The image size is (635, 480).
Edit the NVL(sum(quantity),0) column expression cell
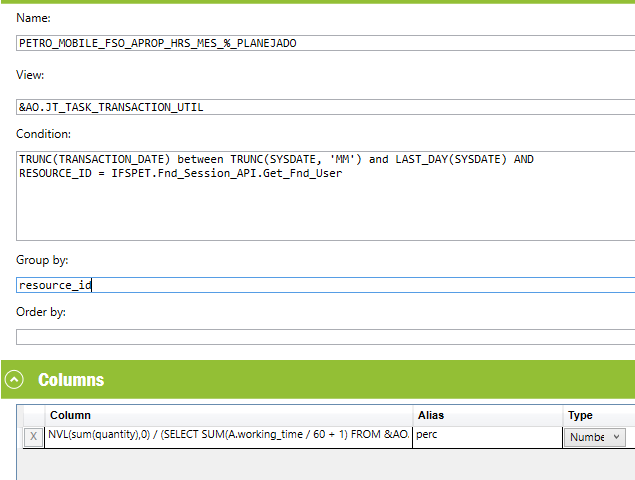pyautogui.click(x=228, y=437)
